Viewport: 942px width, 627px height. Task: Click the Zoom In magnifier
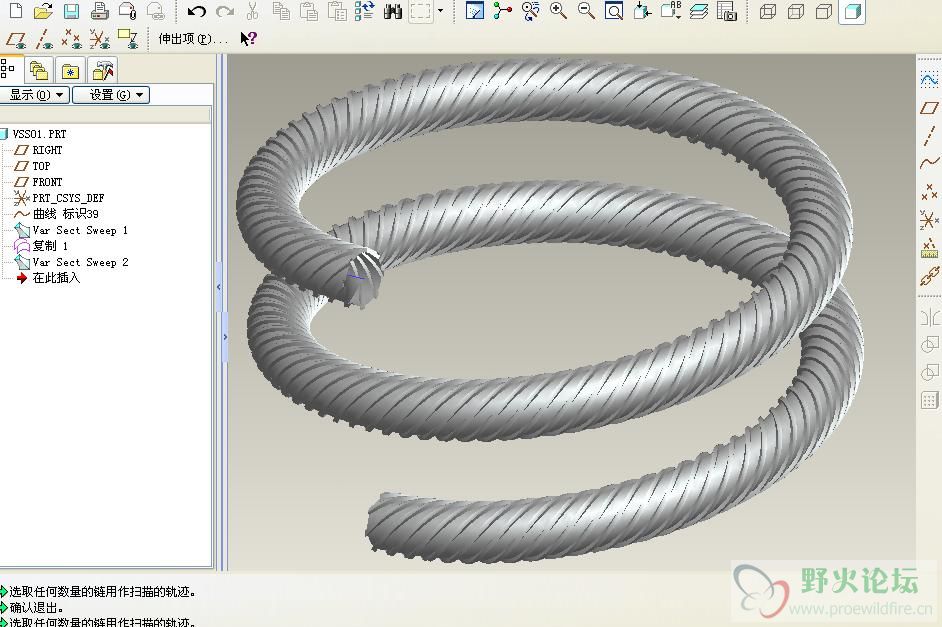[558, 11]
